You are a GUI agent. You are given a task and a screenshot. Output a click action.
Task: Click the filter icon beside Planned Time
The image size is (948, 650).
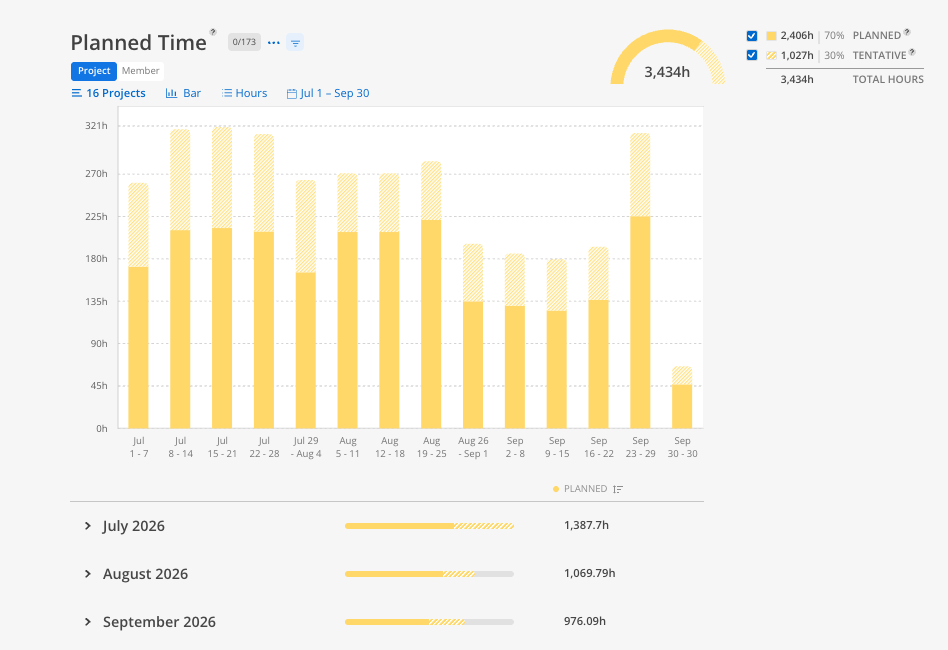[295, 43]
